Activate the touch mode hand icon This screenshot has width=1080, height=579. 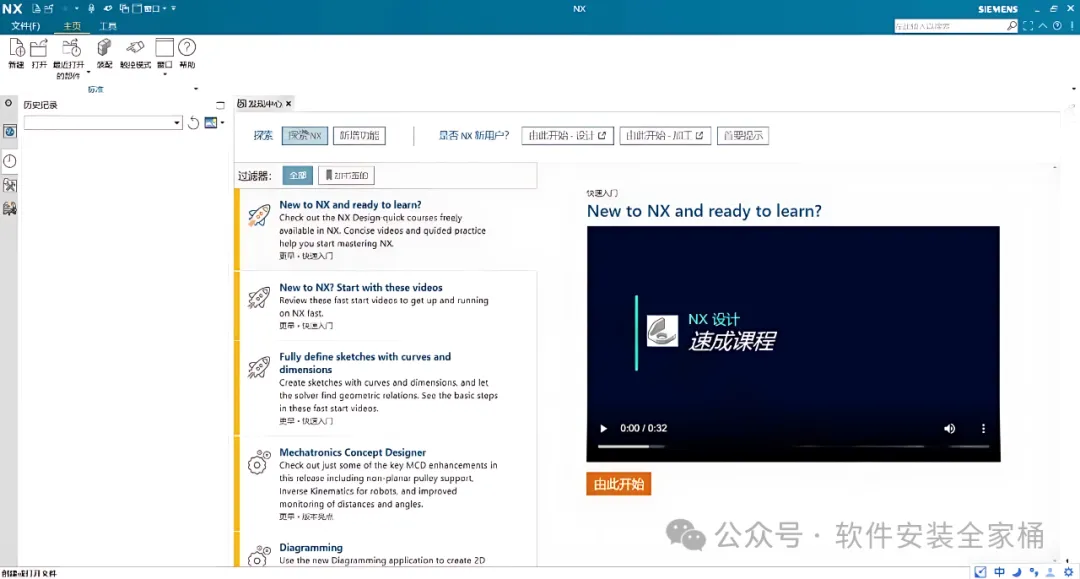point(135,48)
